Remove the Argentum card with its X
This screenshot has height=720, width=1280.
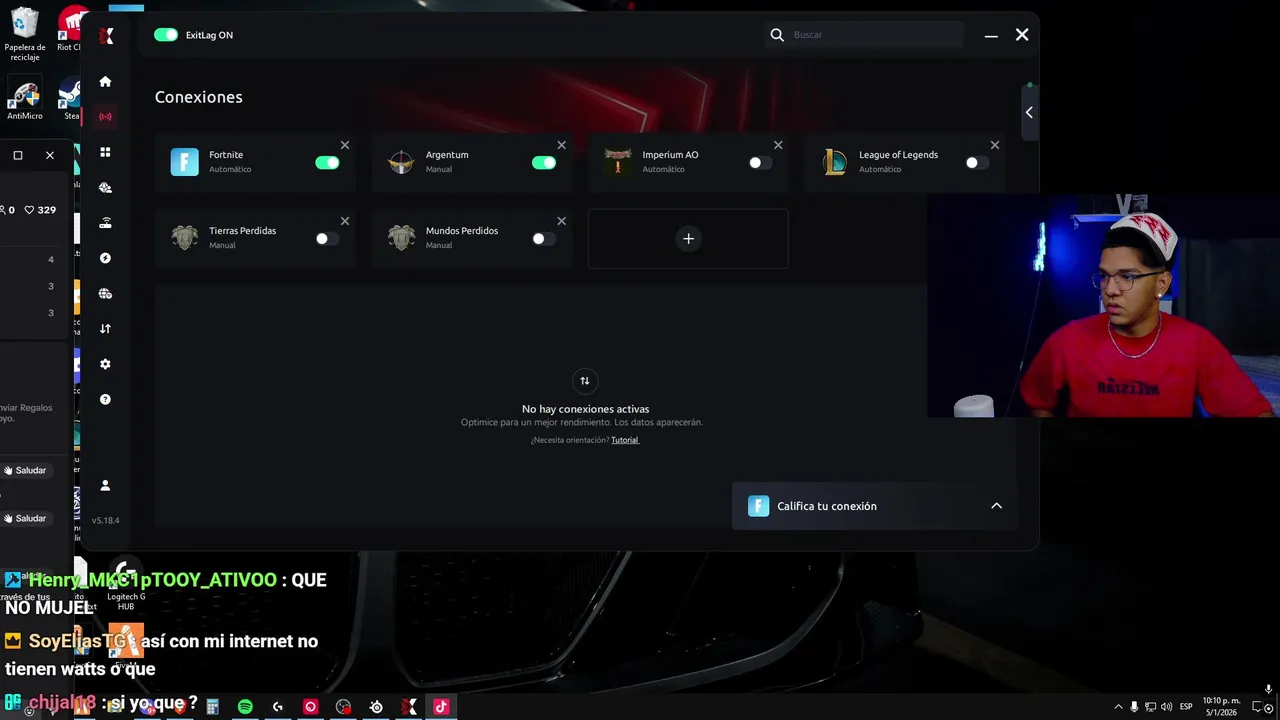click(x=561, y=145)
